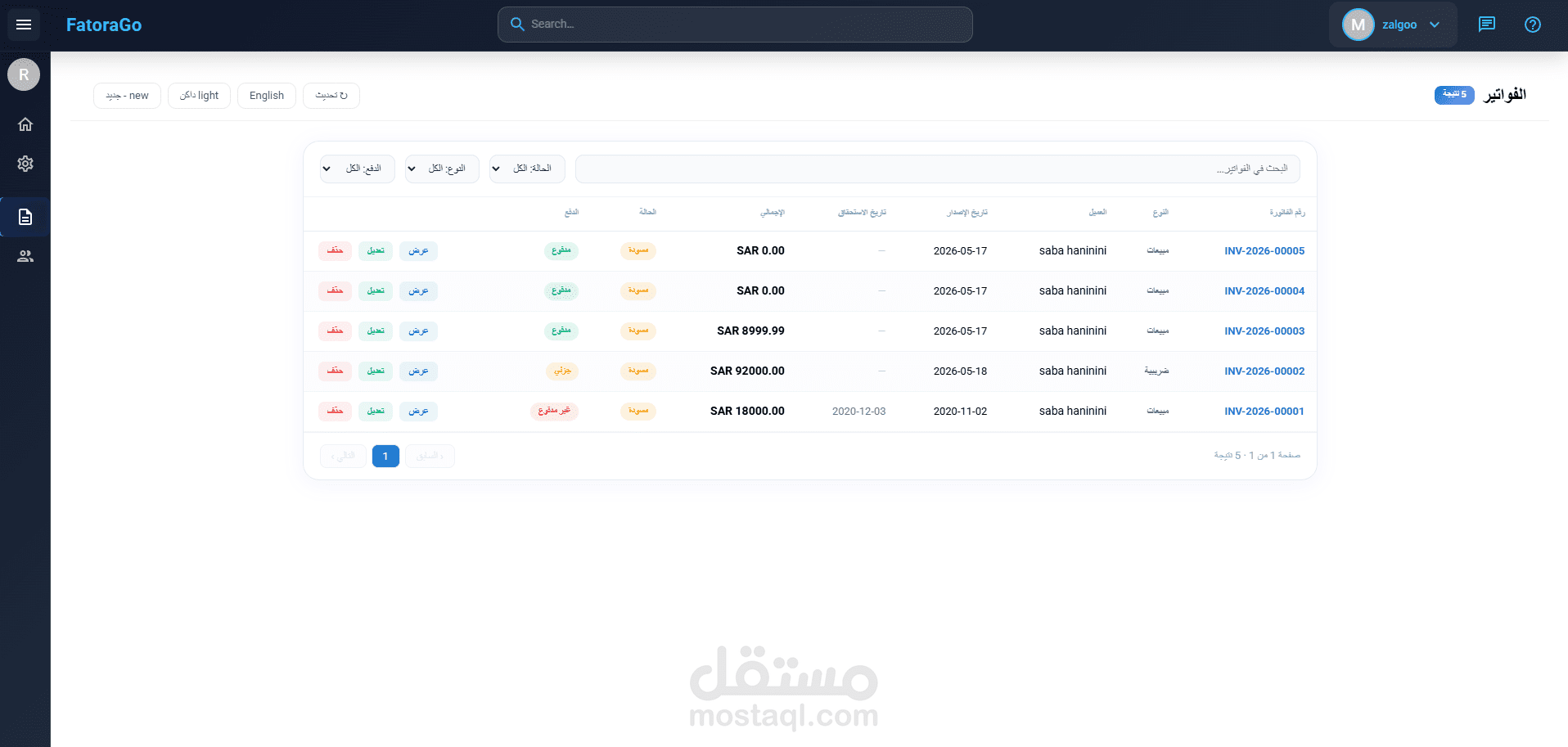Screen dimensions: 1568x747
Task: Click تعديل edit button for INV-2026-00001
Action: coord(376,411)
